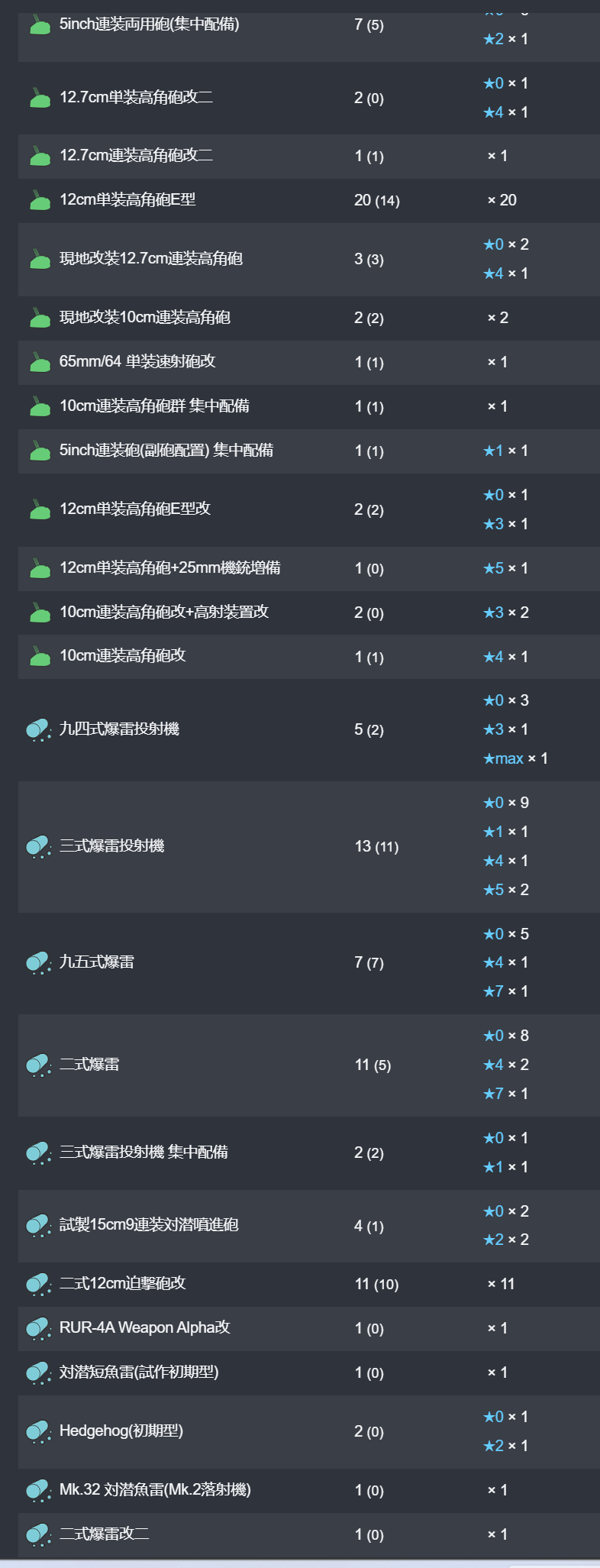Select the icon beside 二式12cm迫撃砲改
The width and height of the screenshot is (600, 1568).
[x=39, y=1285]
